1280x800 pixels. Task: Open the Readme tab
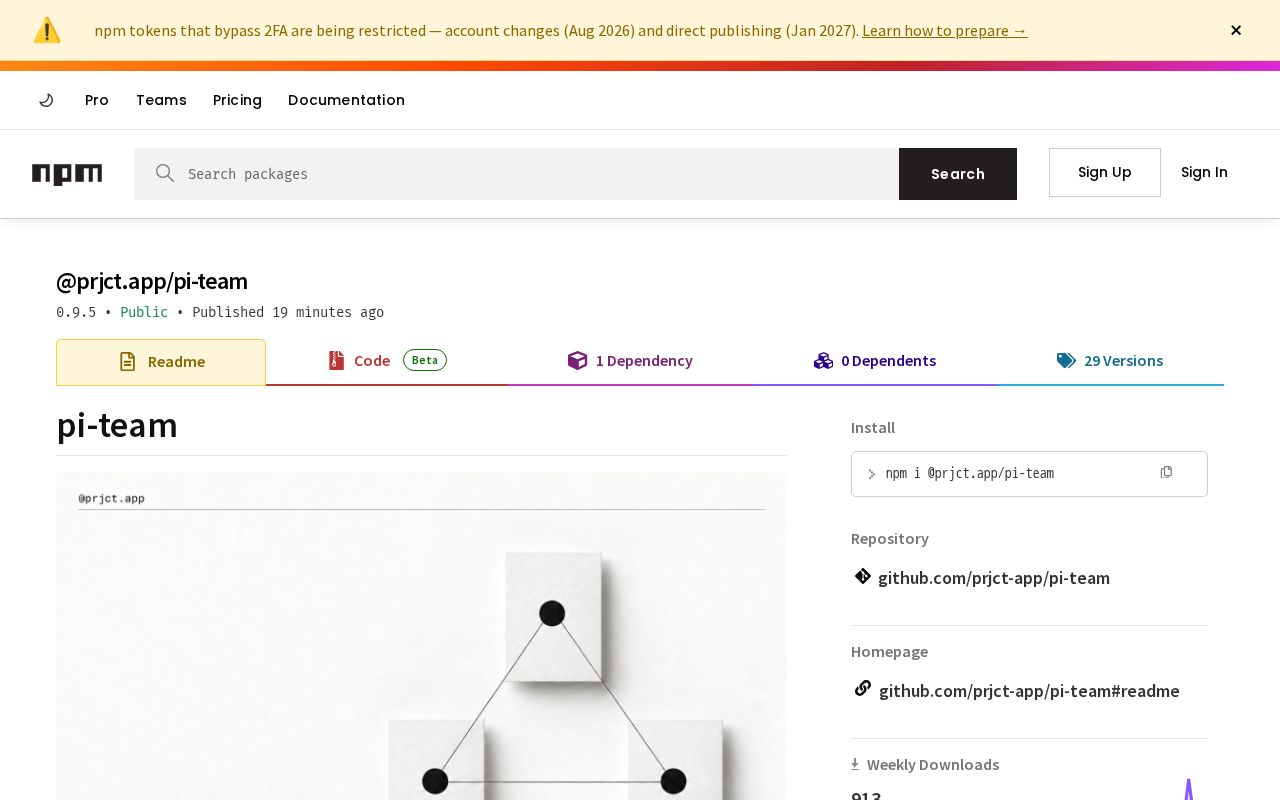[x=161, y=362]
